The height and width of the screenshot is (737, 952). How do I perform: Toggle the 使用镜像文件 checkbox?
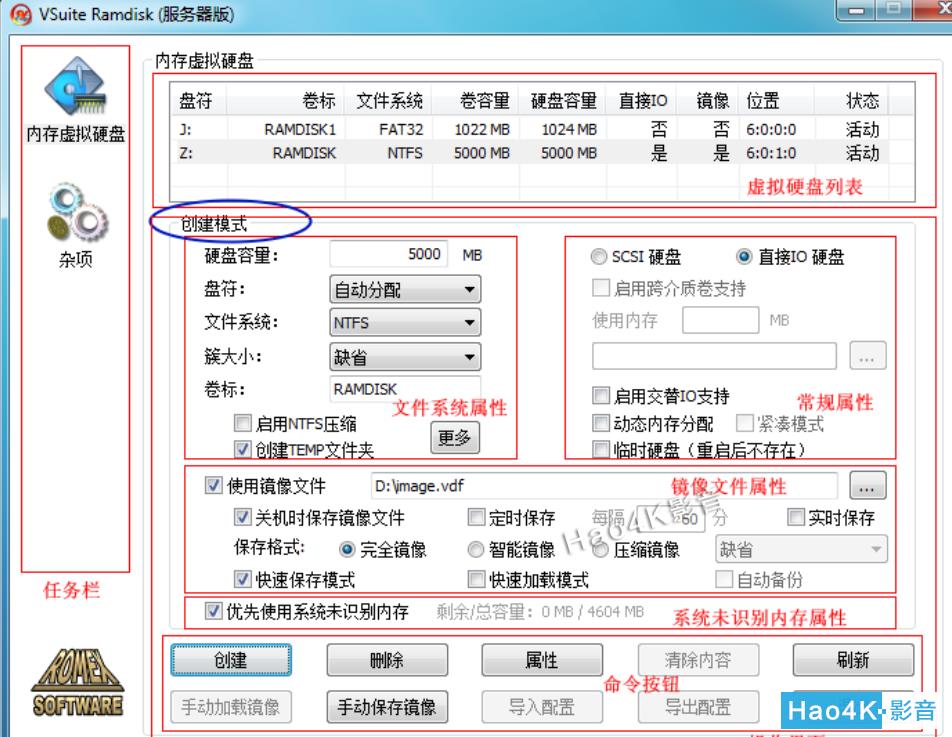click(213, 485)
